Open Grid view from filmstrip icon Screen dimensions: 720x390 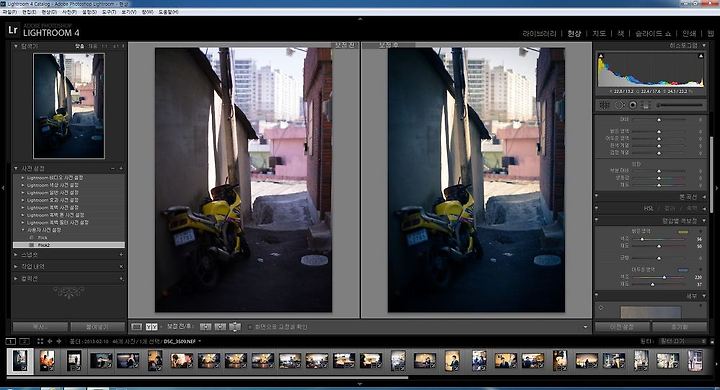[x=40, y=341]
